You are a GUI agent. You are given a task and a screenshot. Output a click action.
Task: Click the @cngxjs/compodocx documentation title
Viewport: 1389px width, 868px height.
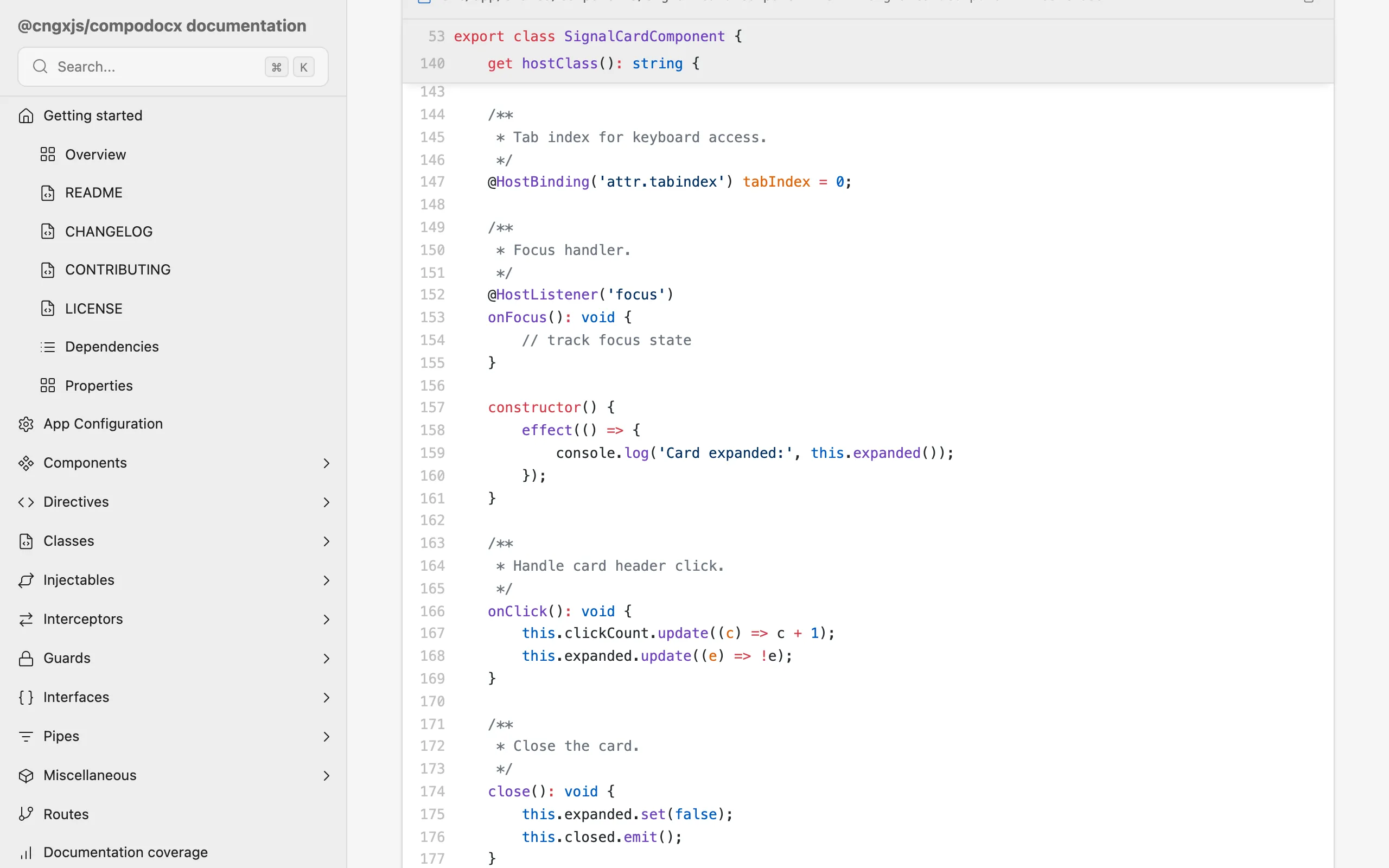click(x=162, y=26)
